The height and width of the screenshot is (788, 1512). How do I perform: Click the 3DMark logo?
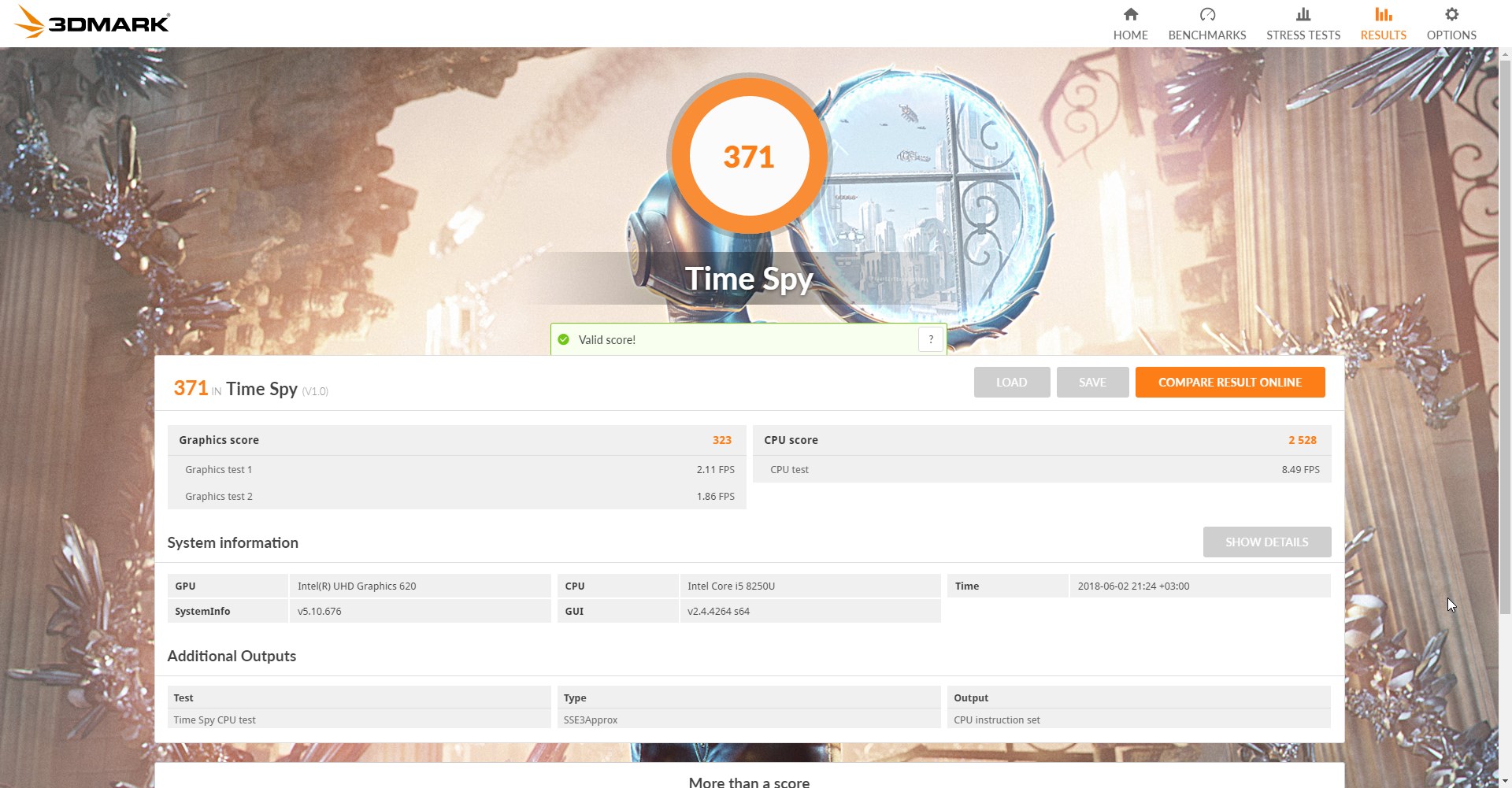pos(92,22)
